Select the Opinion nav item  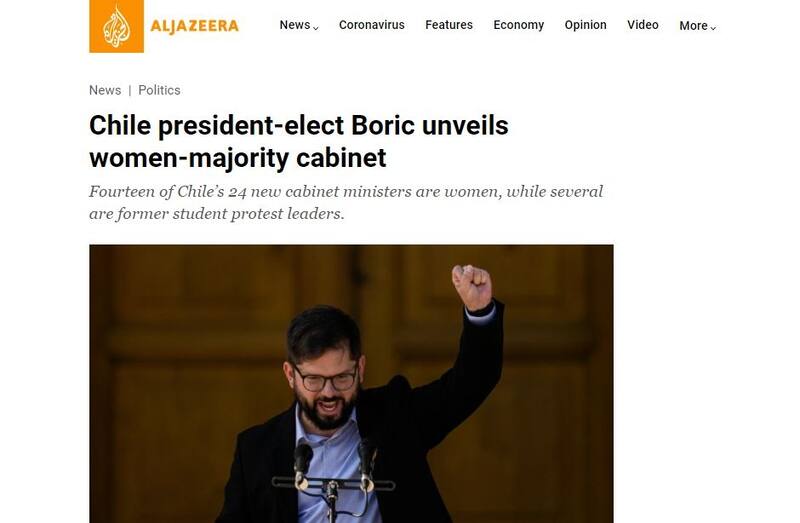[x=585, y=25]
